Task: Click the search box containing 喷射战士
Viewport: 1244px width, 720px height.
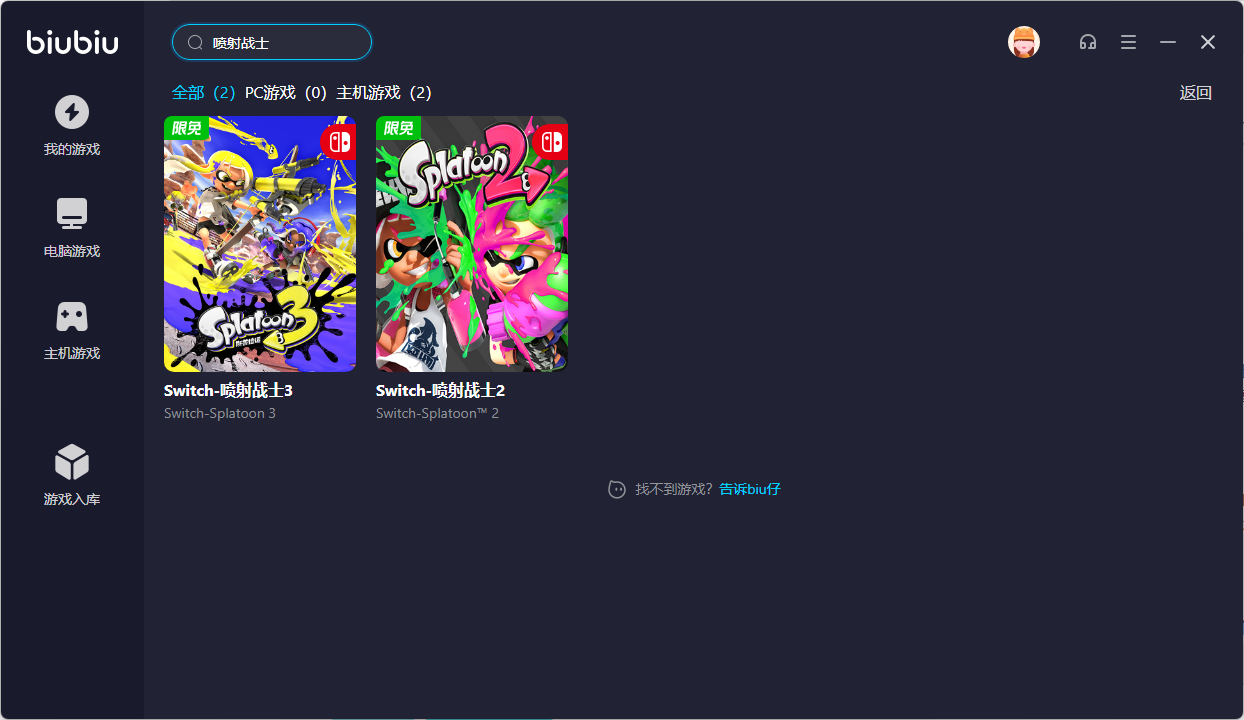Action: tap(272, 43)
